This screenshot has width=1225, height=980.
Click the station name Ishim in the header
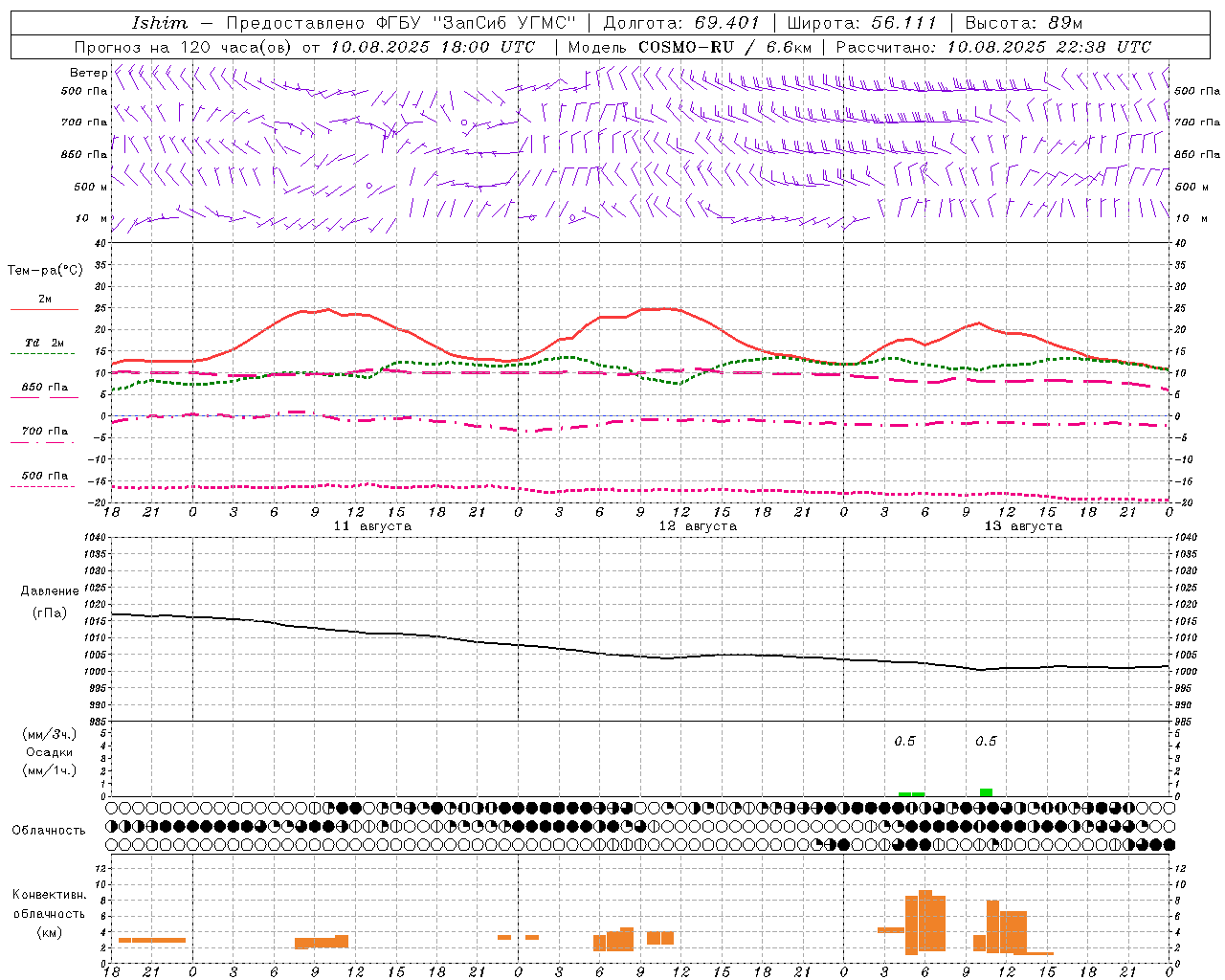click(160, 23)
